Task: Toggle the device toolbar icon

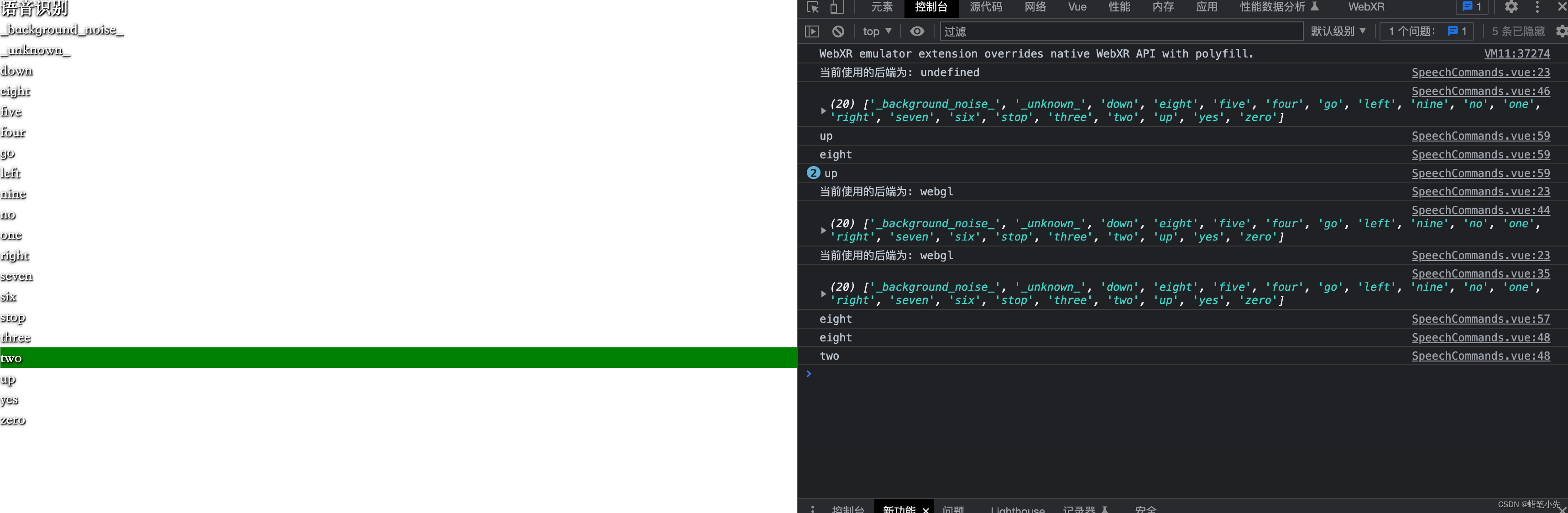Action: [x=837, y=7]
